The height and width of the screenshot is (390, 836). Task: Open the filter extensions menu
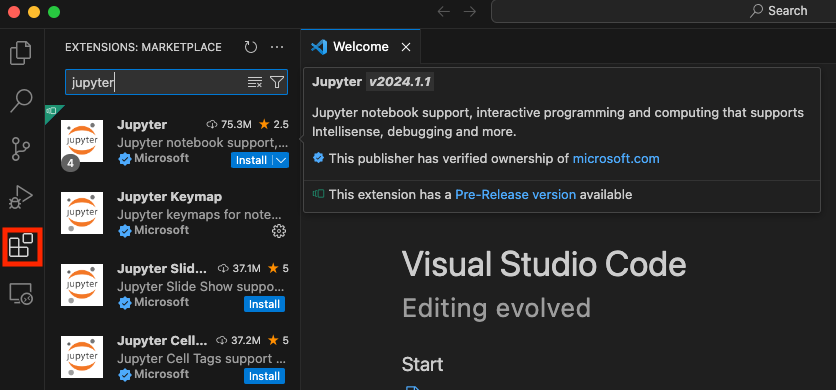tap(277, 82)
